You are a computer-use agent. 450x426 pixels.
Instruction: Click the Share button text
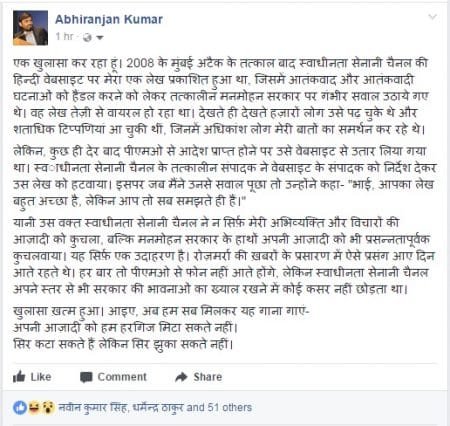click(x=208, y=377)
